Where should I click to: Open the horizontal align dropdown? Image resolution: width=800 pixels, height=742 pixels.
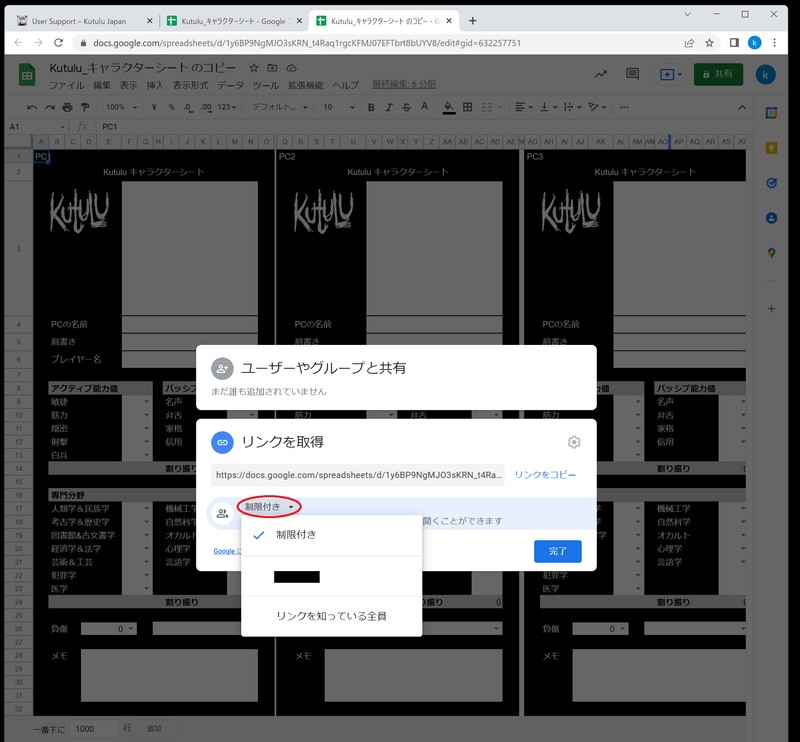tap(523, 107)
